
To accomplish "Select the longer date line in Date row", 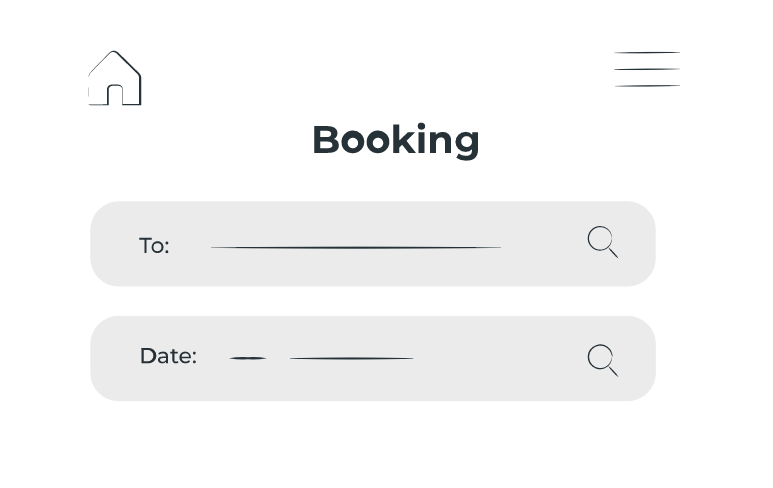I will click(x=351, y=358).
